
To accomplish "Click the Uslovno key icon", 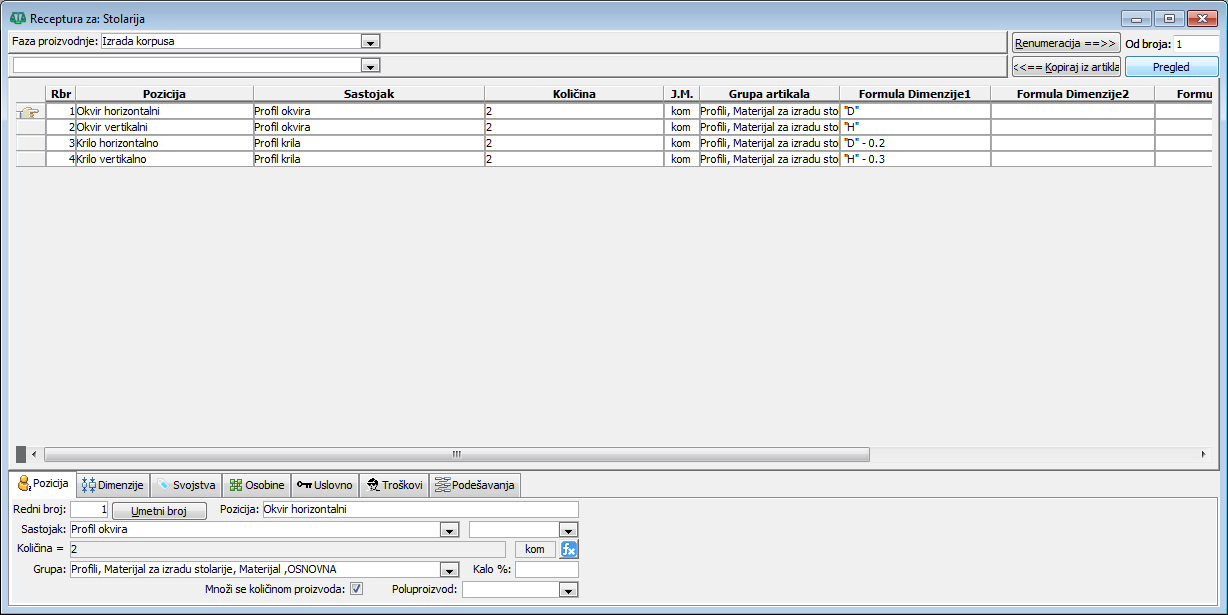I will [x=304, y=486].
